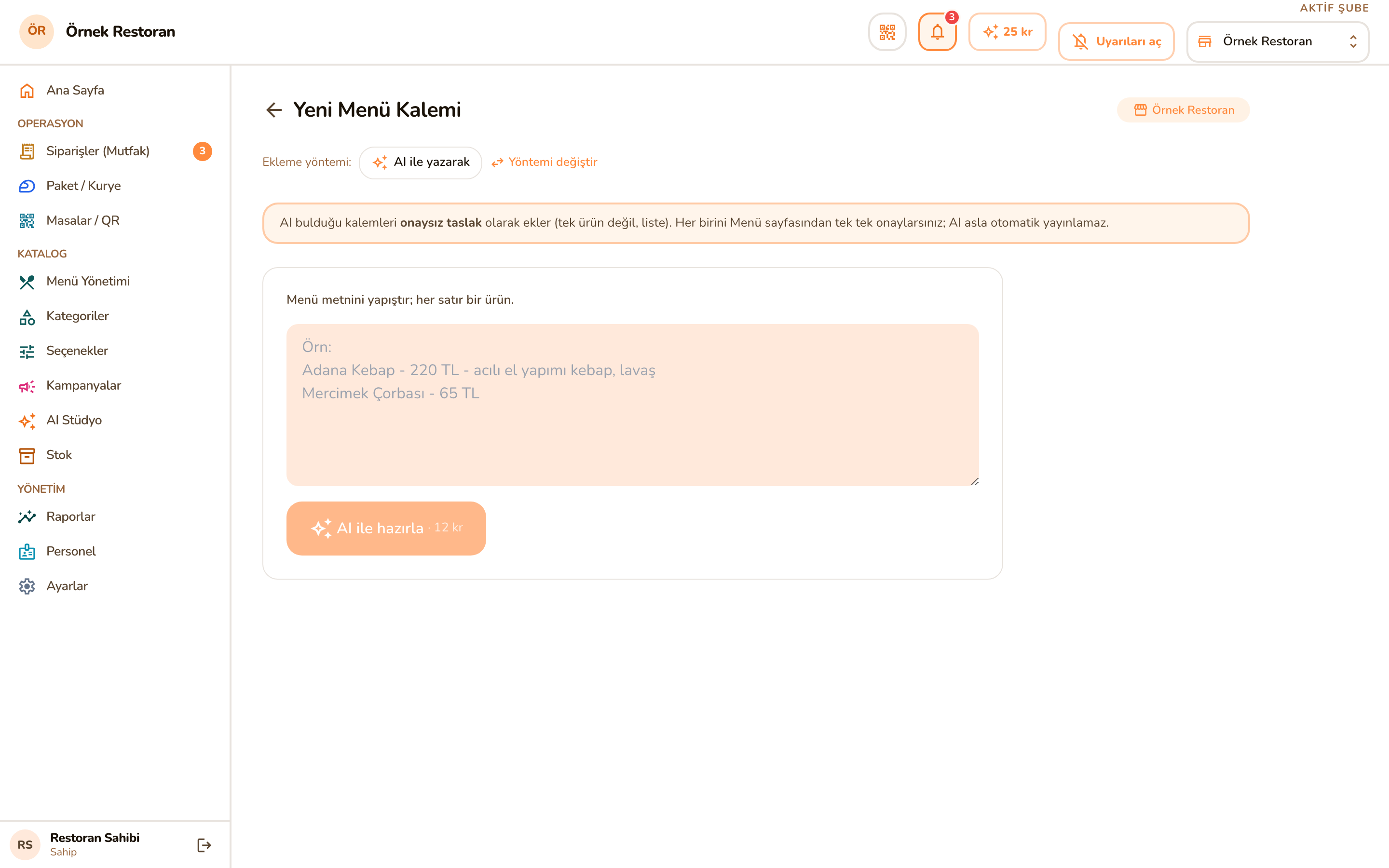Viewport: 1389px width, 868px height.
Task: Click Yöntemi değiştir link
Action: [544, 163]
